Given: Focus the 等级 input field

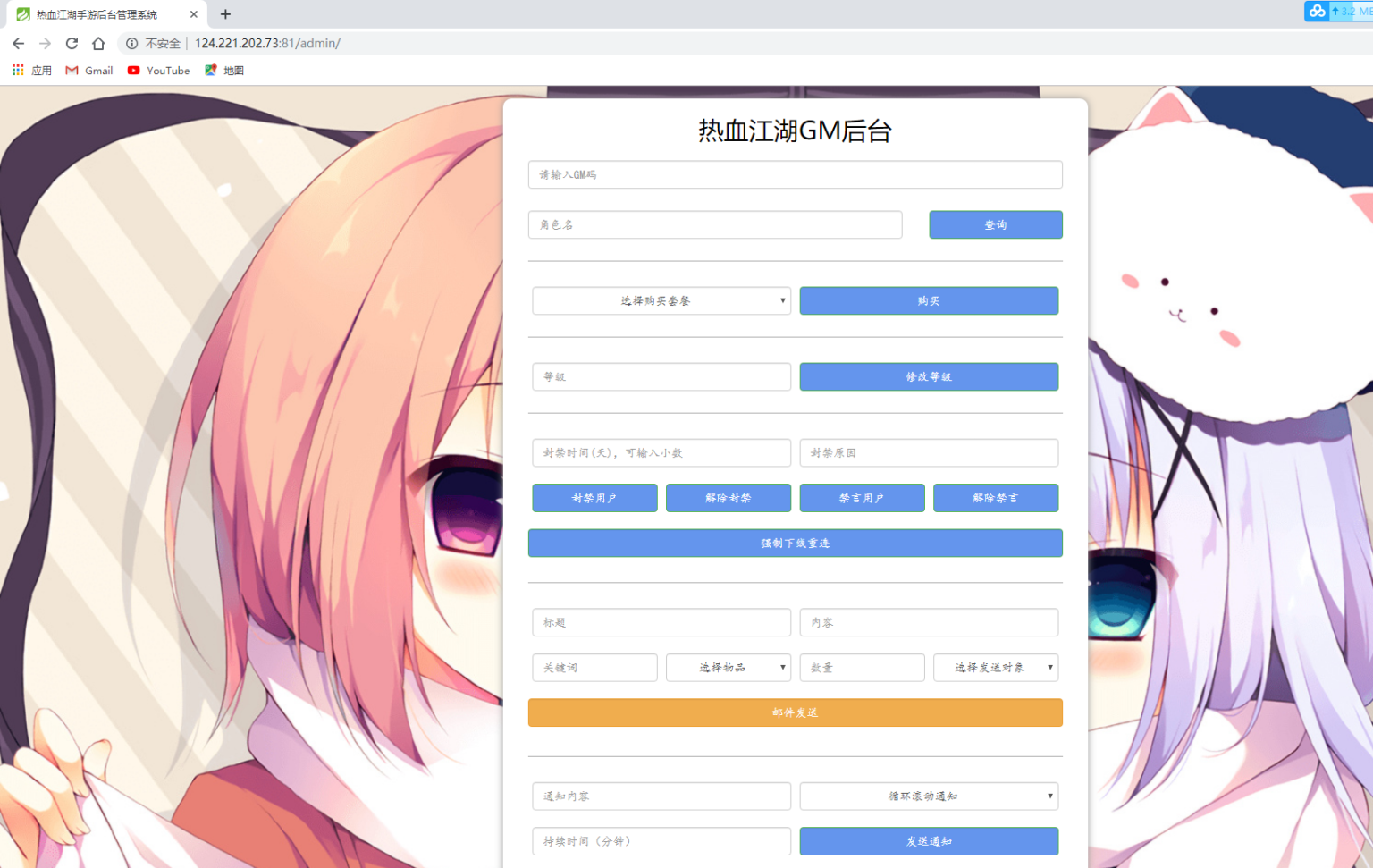Looking at the screenshot, I should click(661, 376).
